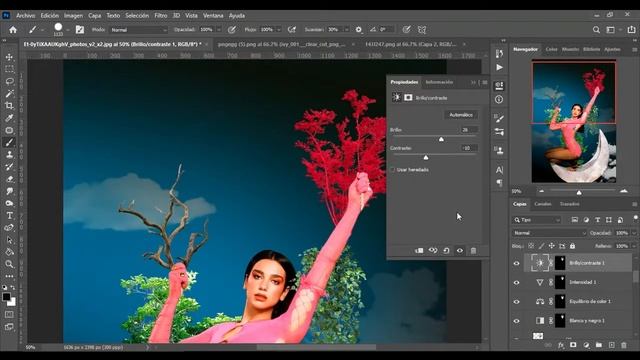Hide the Brillo/contraste 1 layer

click(516, 263)
